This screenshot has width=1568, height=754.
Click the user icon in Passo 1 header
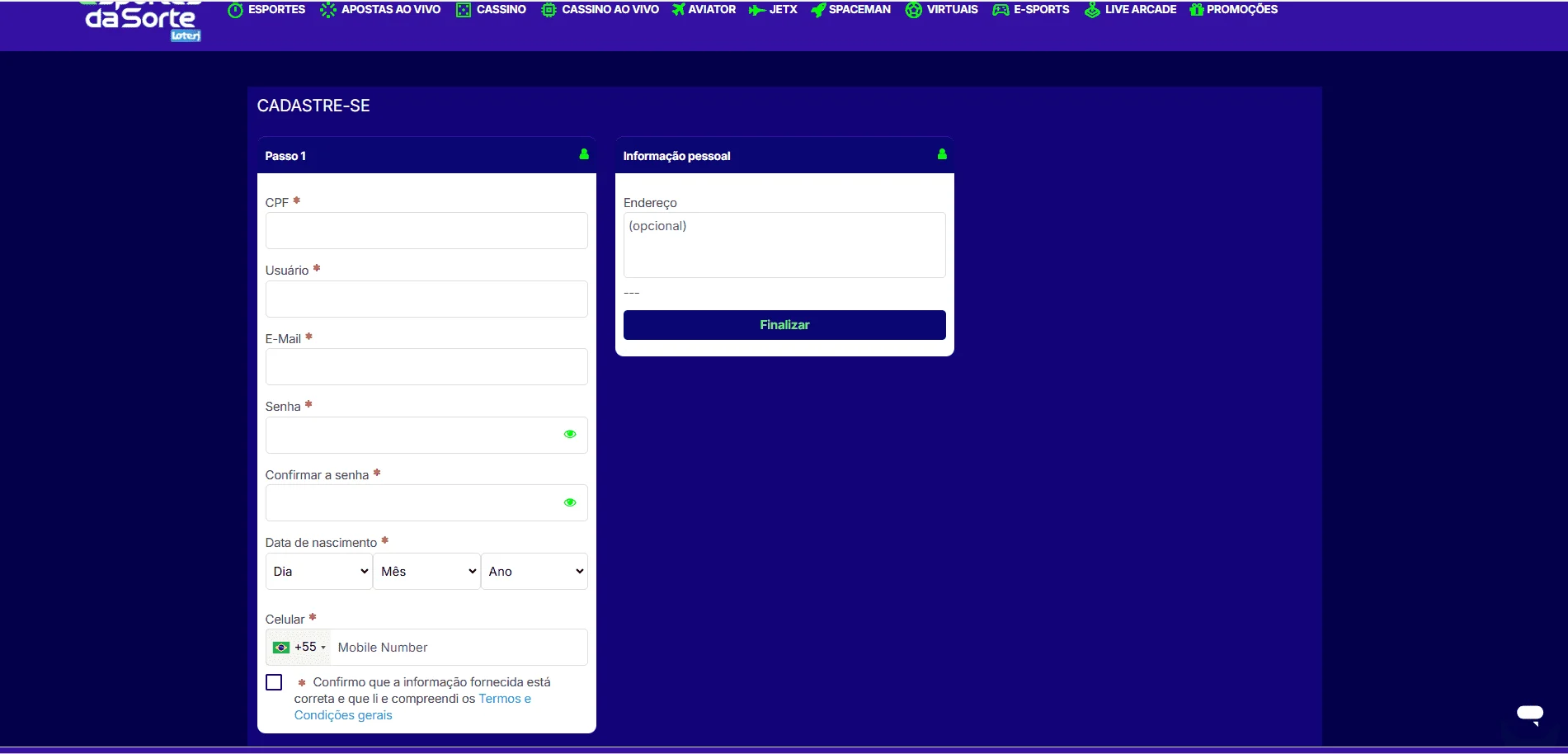(584, 154)
